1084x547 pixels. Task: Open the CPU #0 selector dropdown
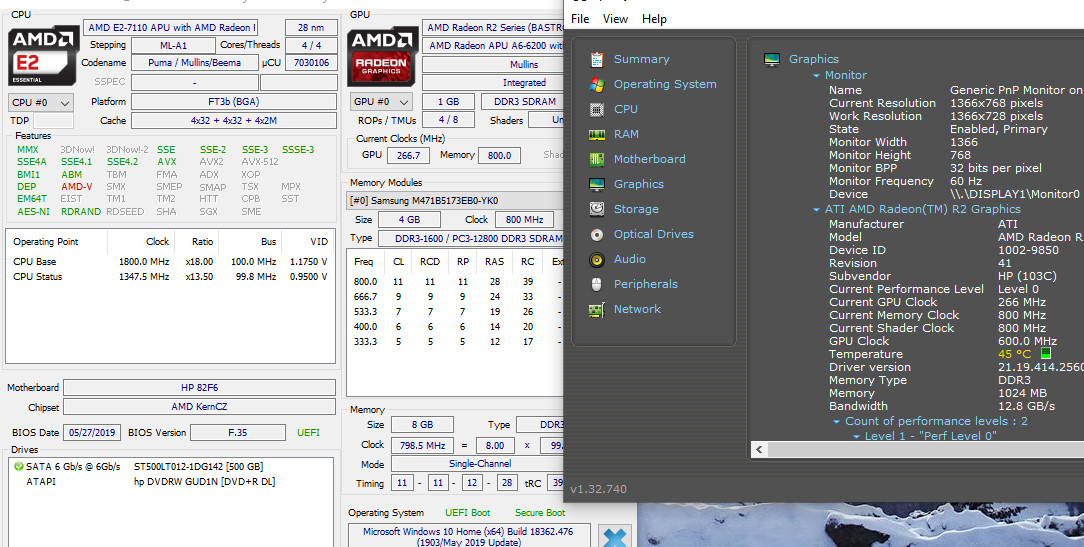tap(41, 102)
